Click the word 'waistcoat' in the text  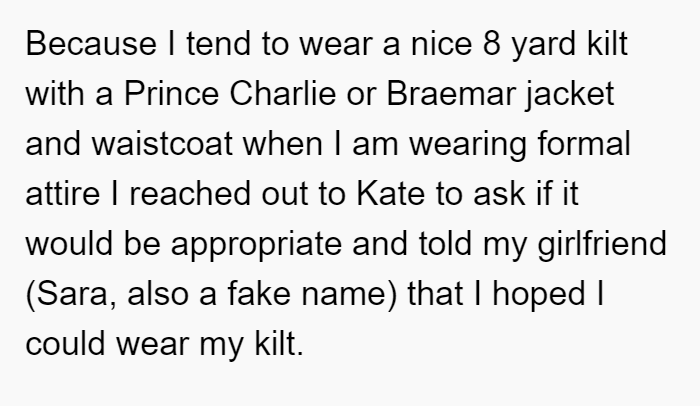[x=162, y=144]
